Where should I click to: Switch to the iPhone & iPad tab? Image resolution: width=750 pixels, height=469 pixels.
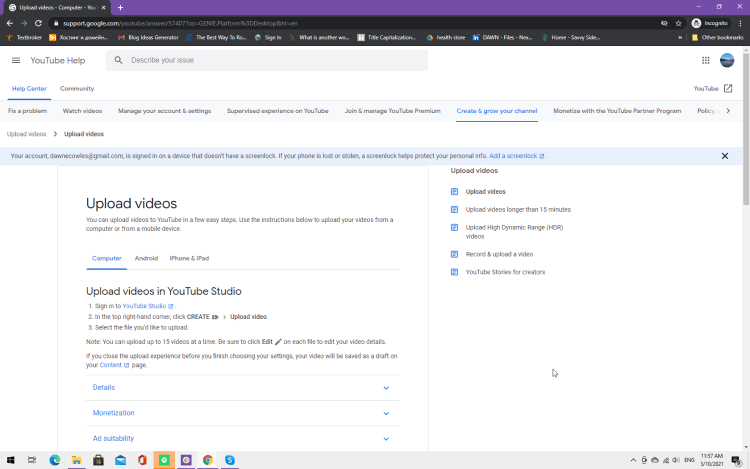point(189,258)
